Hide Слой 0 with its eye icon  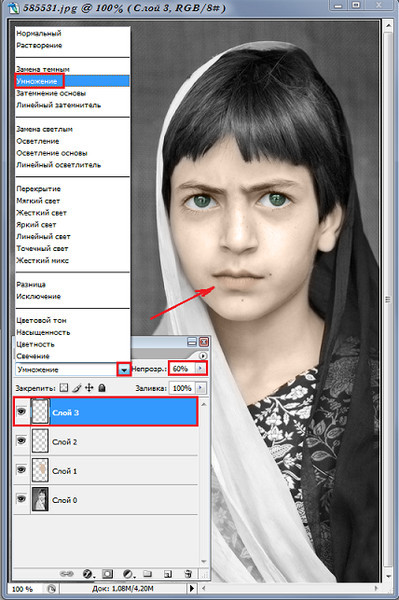[21, 499]
